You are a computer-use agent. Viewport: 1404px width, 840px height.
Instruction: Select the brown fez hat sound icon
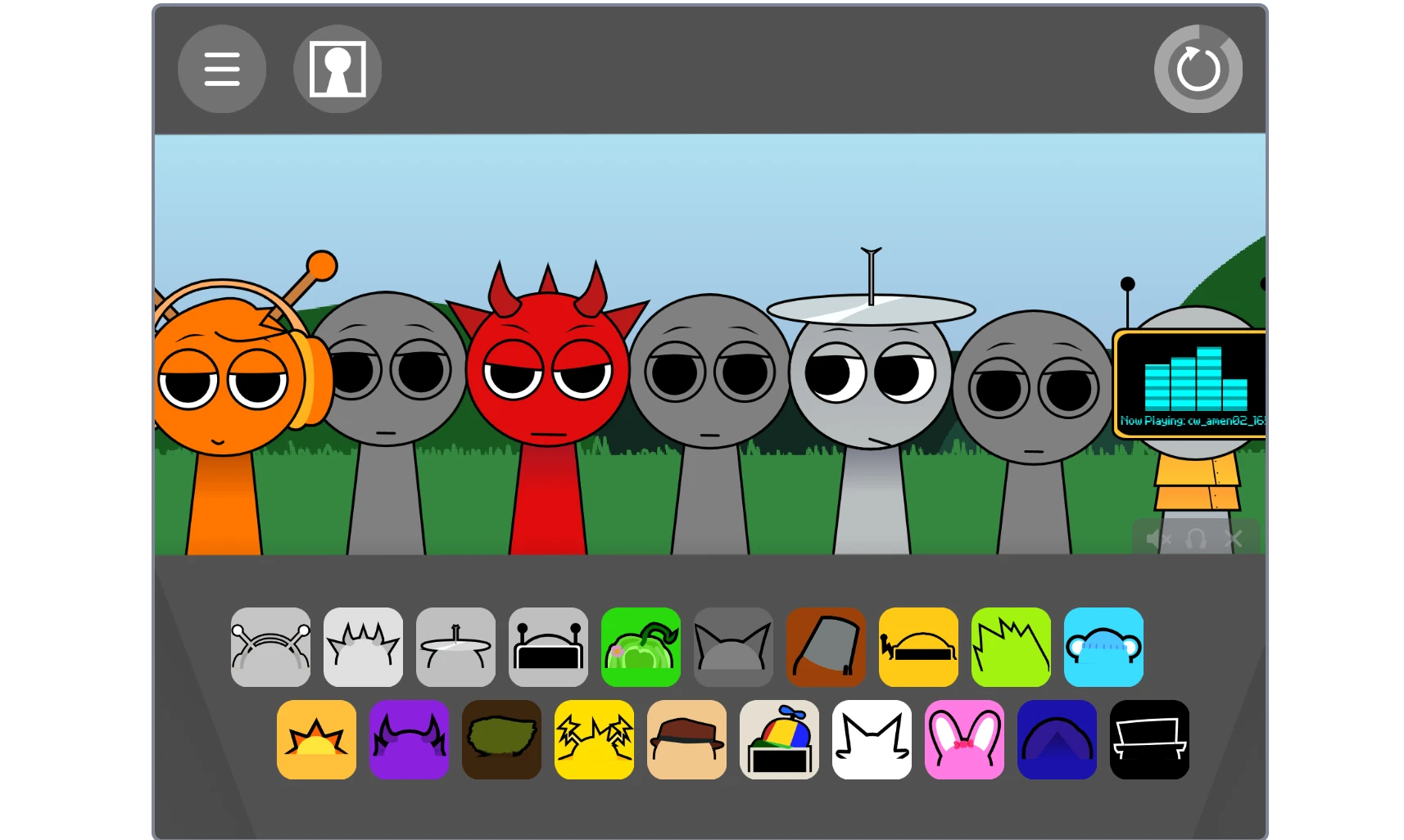pyautogui.click(x=826, y=647)
